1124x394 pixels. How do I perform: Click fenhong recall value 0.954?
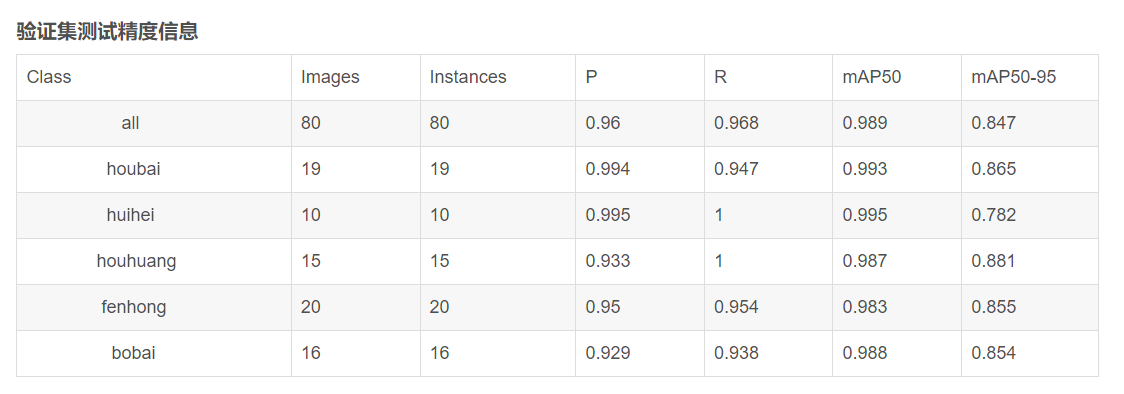click(x=736, y=307)
